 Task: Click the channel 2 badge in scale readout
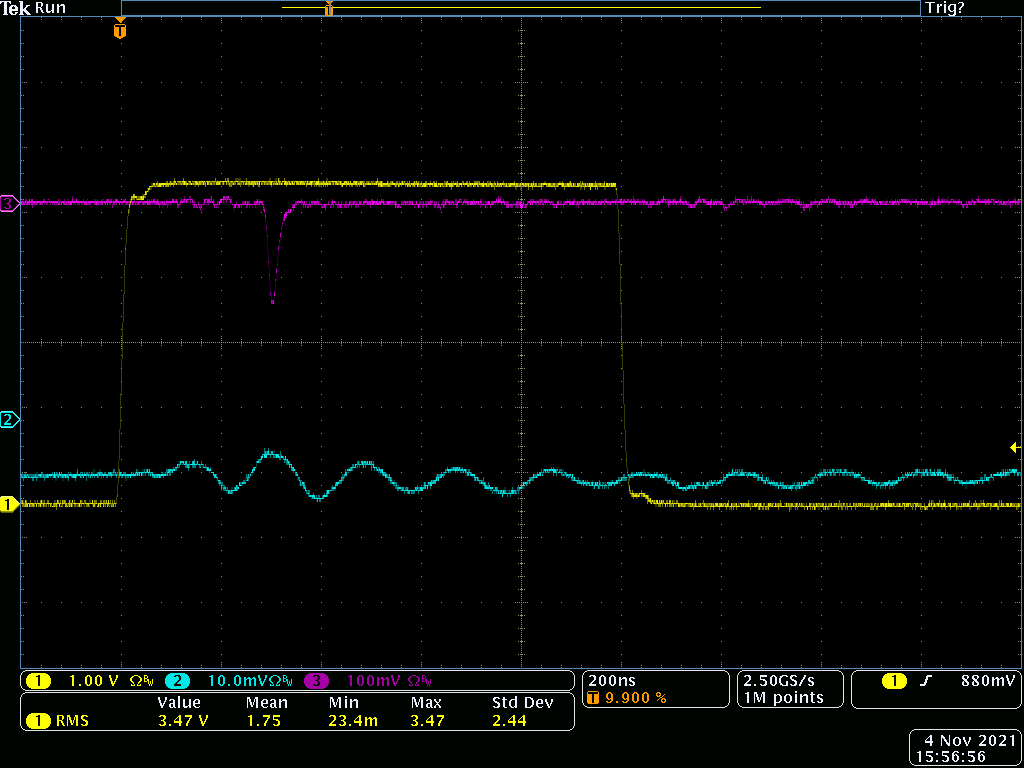pos(177,681)
